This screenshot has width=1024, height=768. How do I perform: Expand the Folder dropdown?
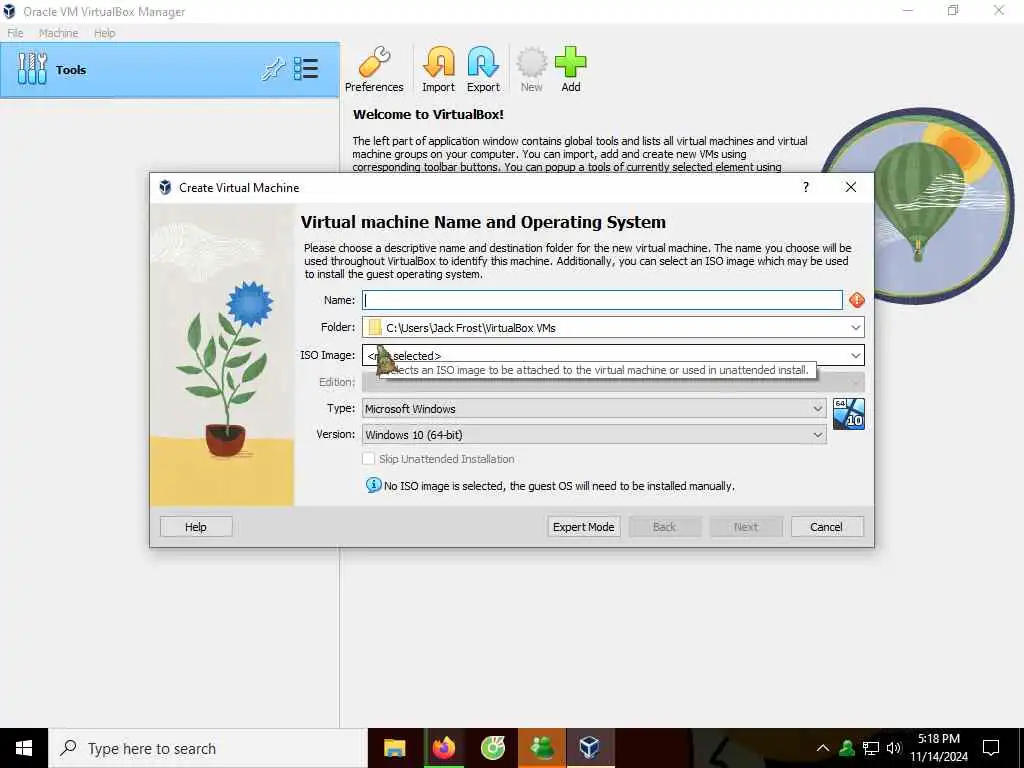point(856,327)
